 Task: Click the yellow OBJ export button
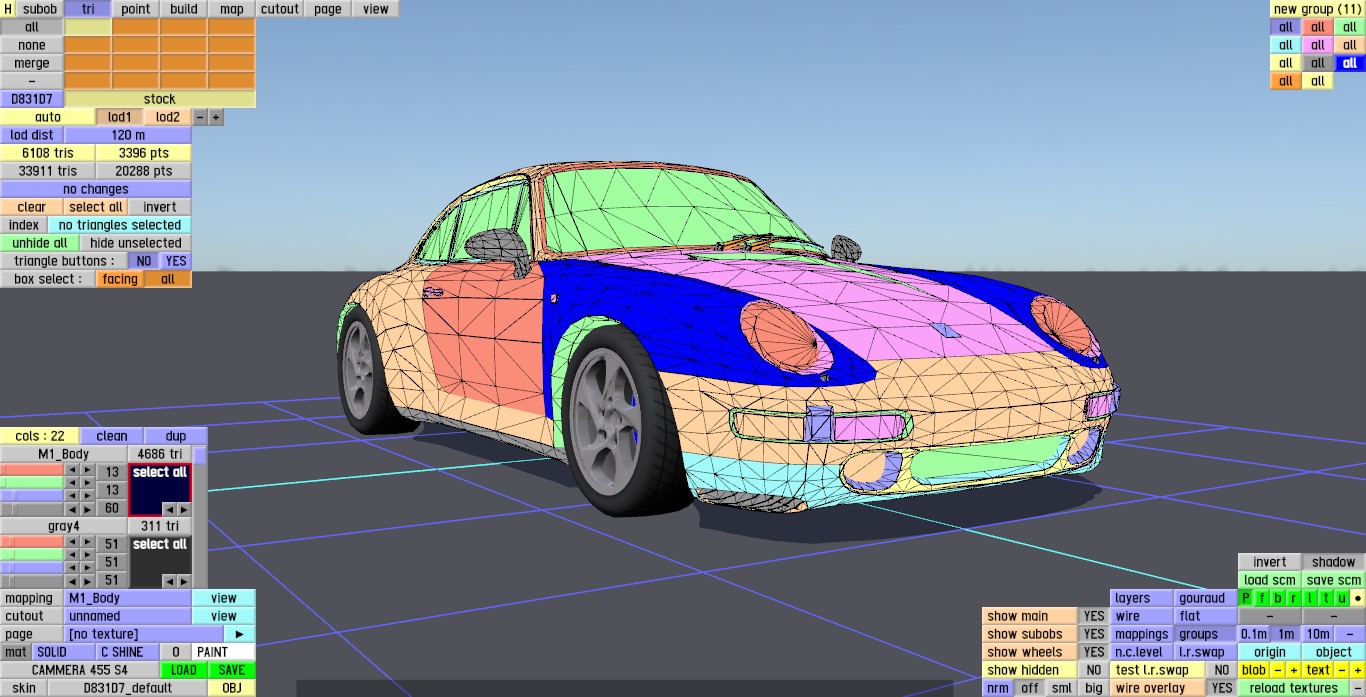click(232, 688)
